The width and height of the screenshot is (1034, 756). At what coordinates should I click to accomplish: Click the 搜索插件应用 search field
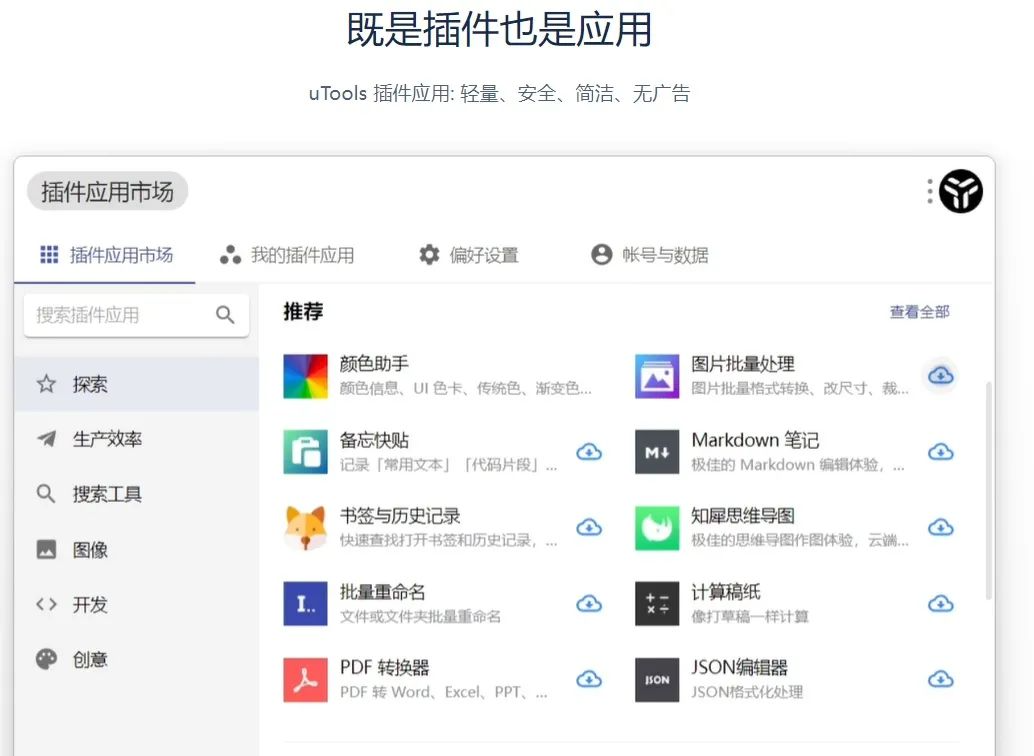pyautogui.click(x=125, y=314)
